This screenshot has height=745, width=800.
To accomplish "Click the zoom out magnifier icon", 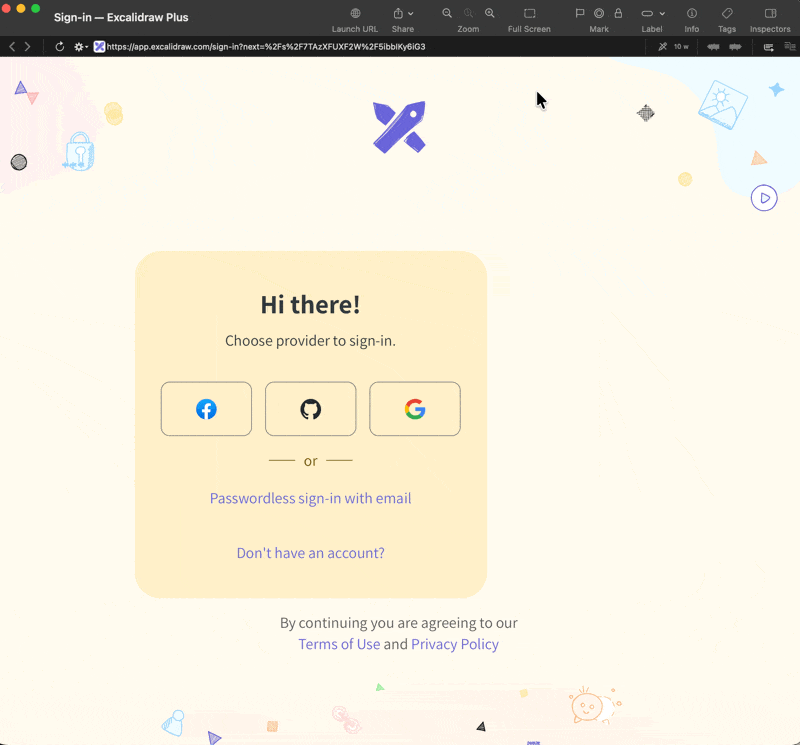I will point(447,13).
